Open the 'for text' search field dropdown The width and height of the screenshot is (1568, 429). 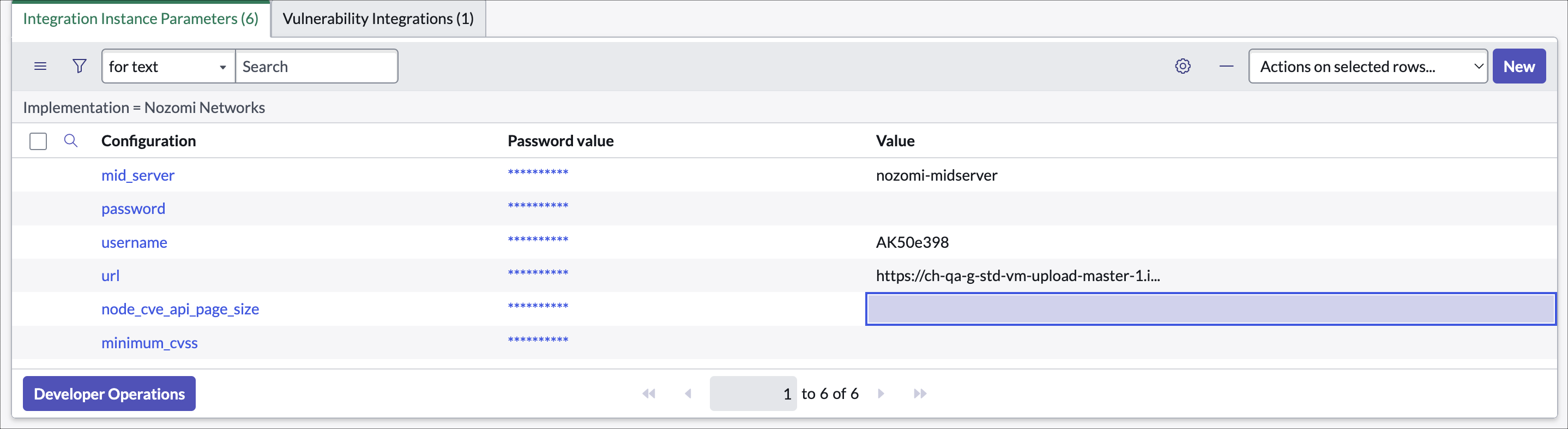pos(168,66)
